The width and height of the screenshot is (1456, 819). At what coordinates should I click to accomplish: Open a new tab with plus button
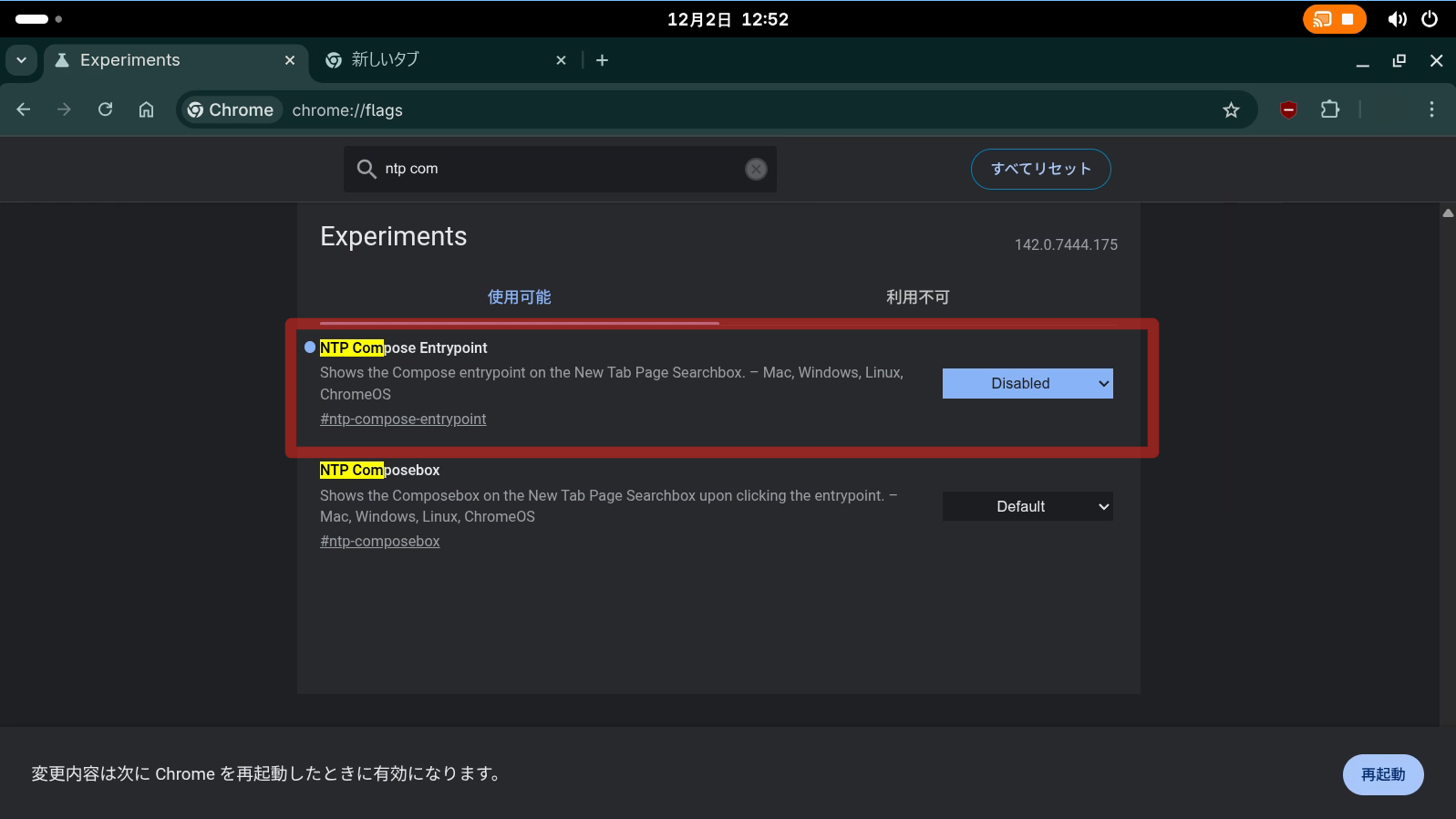602,60
